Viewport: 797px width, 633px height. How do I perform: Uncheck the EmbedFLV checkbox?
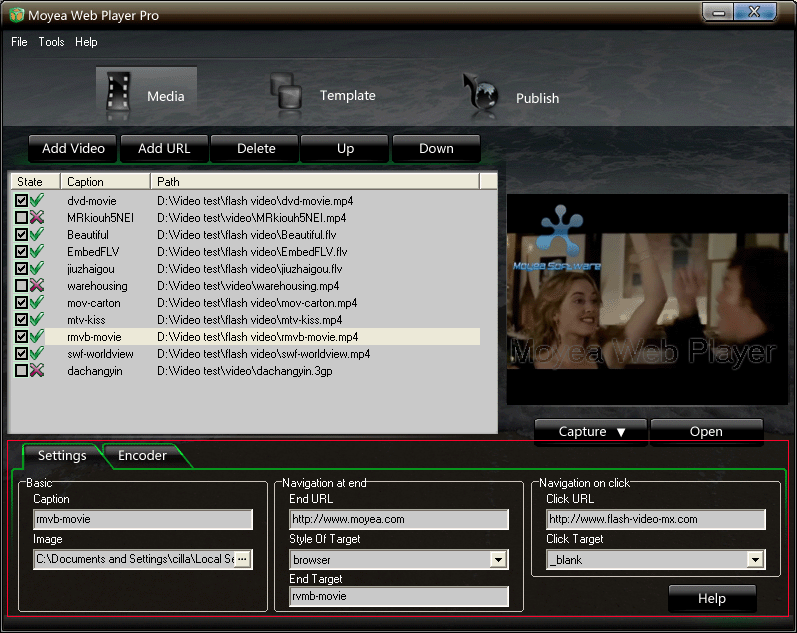(21, 252)
